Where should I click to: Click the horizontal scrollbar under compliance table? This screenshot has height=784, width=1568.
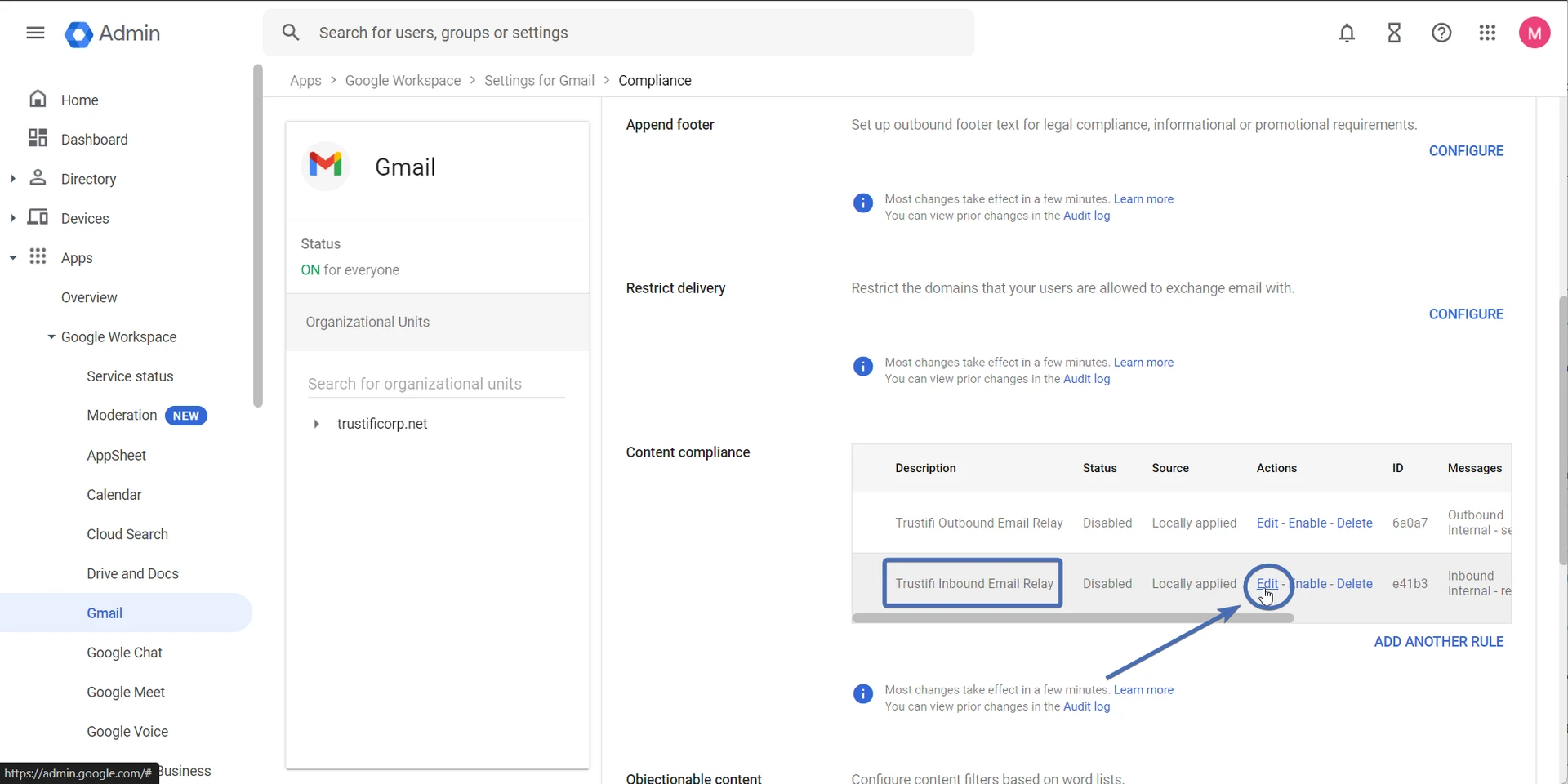point(1071,618)
